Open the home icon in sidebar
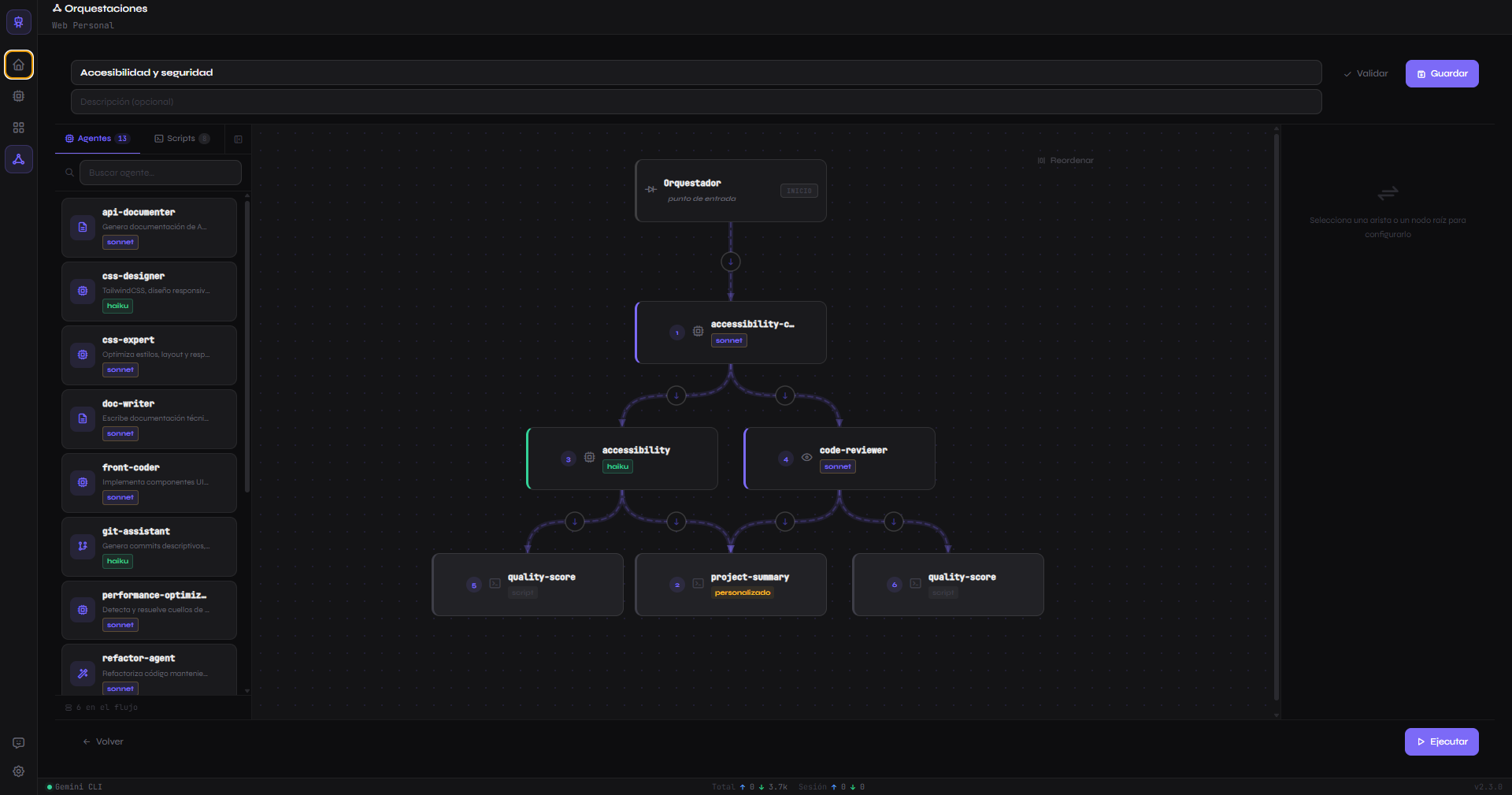Viewport: 1512px width, 795px height. coord(19,65)
